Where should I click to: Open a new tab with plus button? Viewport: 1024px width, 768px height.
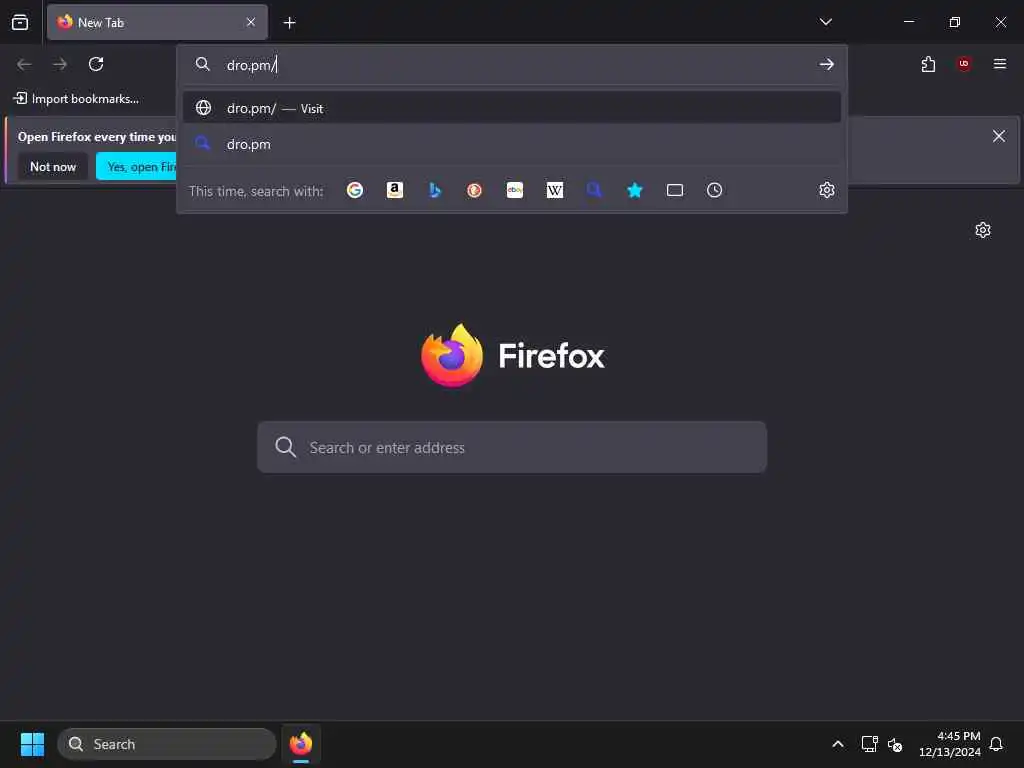point(289,23)
